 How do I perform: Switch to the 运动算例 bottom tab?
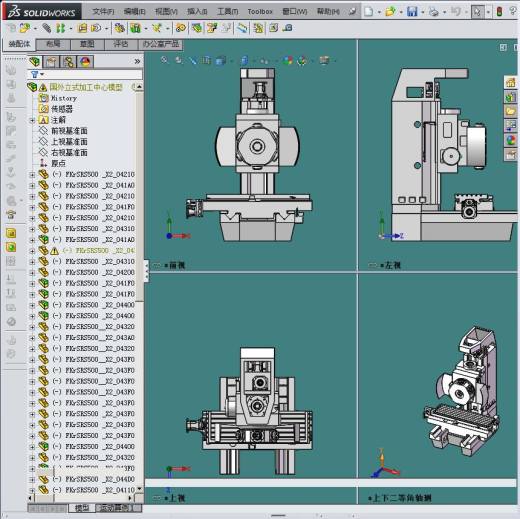tap(115, 508)
